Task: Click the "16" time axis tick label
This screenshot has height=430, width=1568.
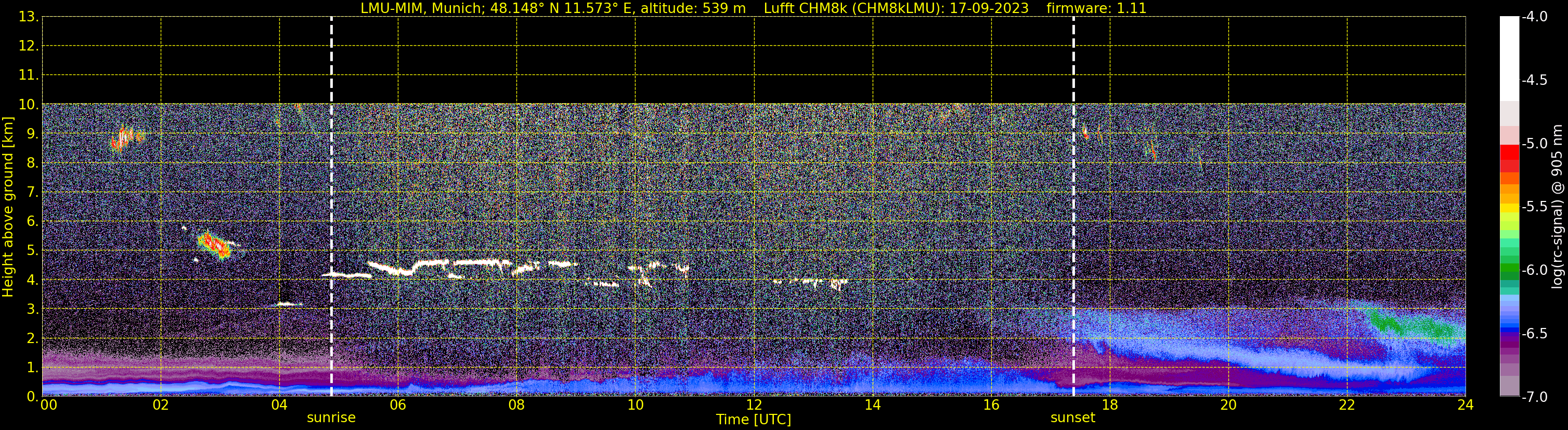Action: pos(992,405)
